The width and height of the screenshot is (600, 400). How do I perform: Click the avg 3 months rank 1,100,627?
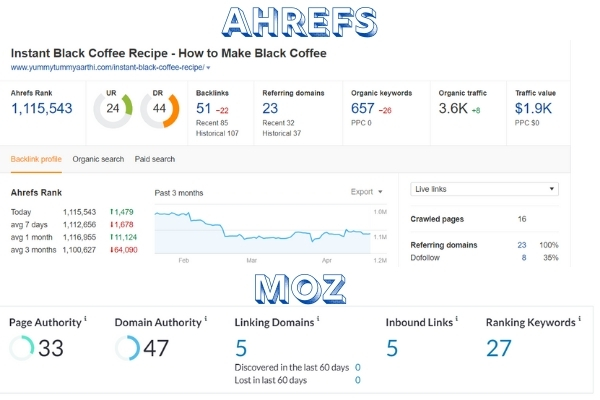tap(79, 250)
